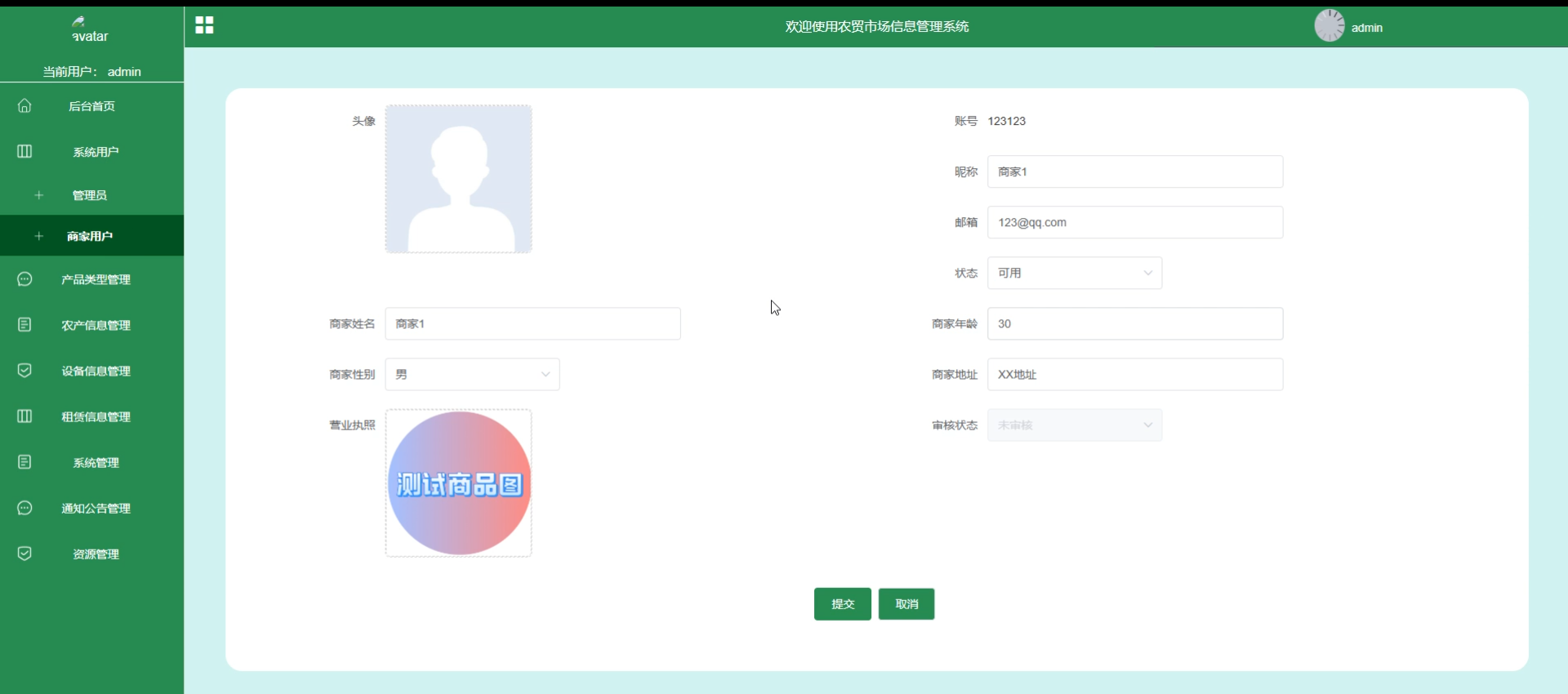The image size is (1568, 694).
Task: Click the columns icon beside 租赁信息管理
Action: click(x=24, y=416)
